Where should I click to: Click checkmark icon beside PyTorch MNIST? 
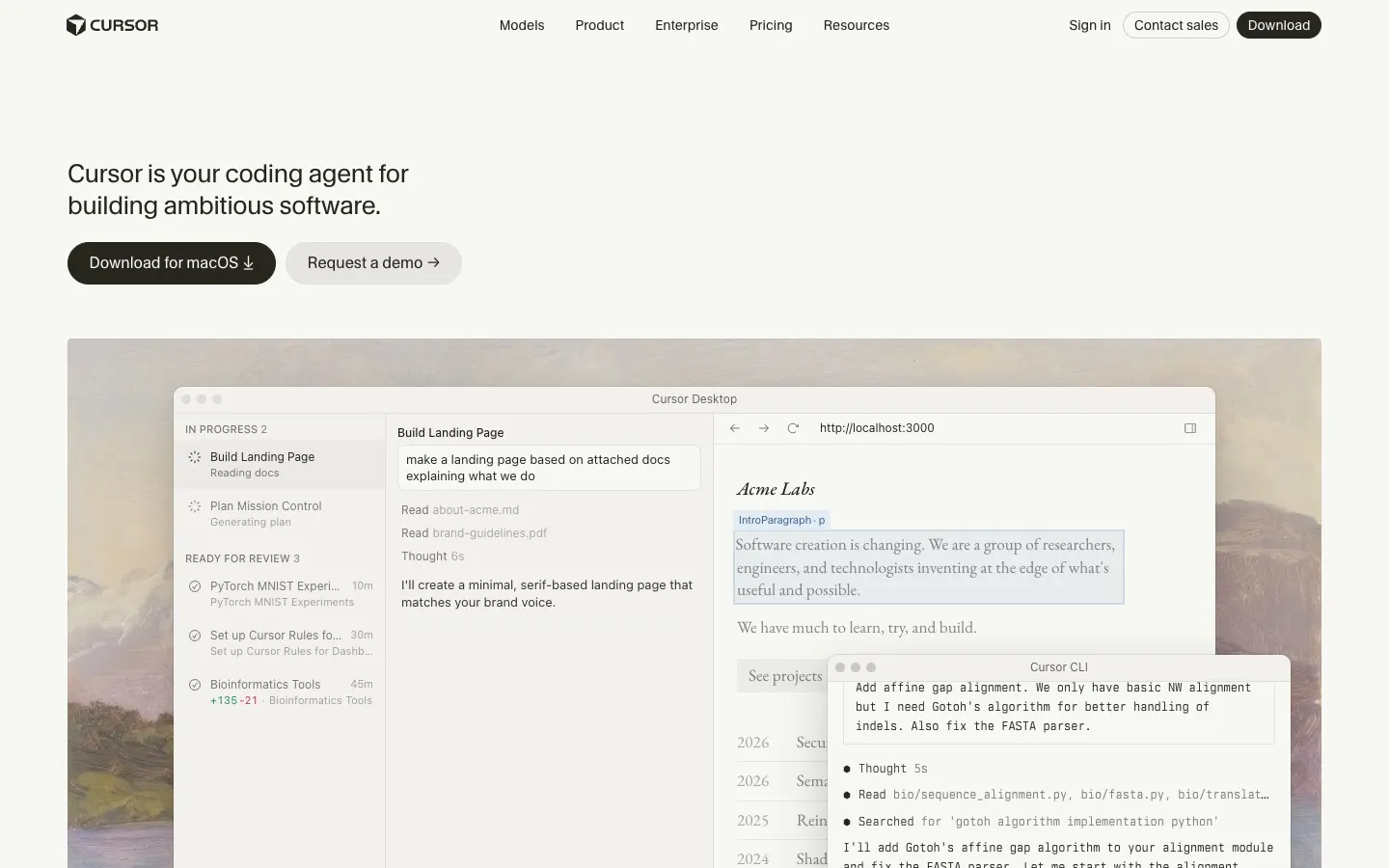tap(195, 586)
